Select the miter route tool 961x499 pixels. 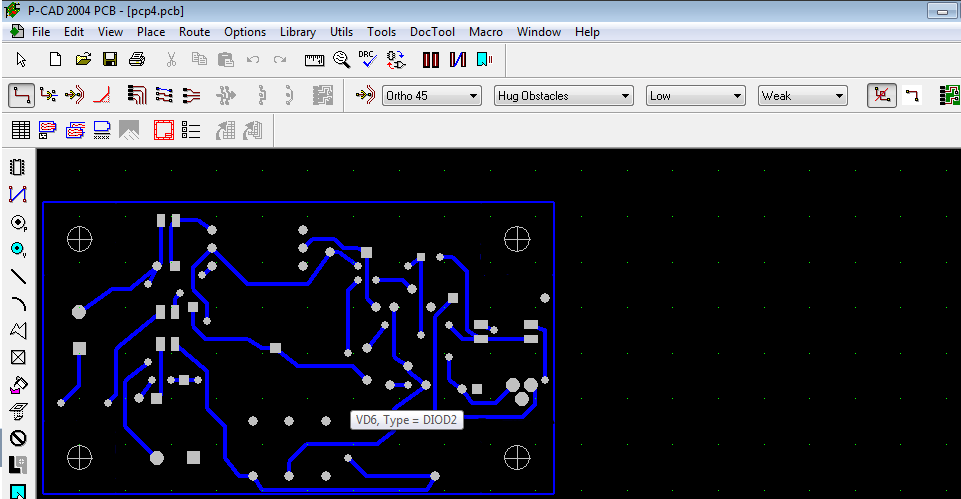point(102,96)
